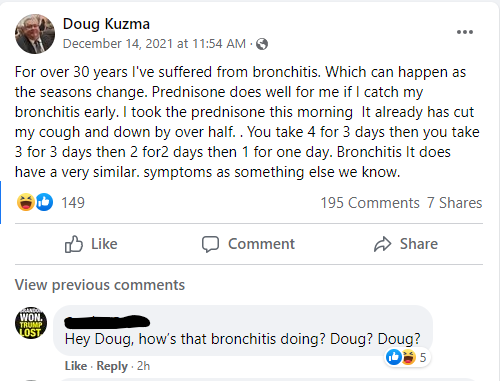Viewport: 500px width, 381px height.
Task: Open the December 14, 2021 timestamp link
Action: click(154, 44)
